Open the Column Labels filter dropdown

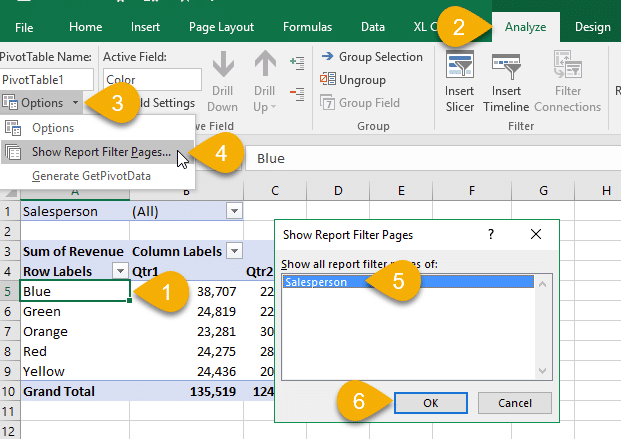(x=234, y=251)
